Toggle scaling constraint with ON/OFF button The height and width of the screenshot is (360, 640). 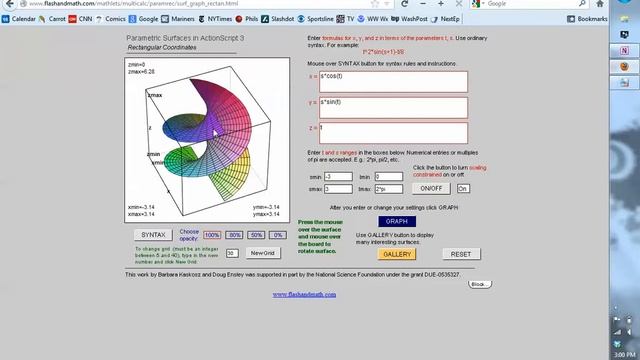click(431, 189)
